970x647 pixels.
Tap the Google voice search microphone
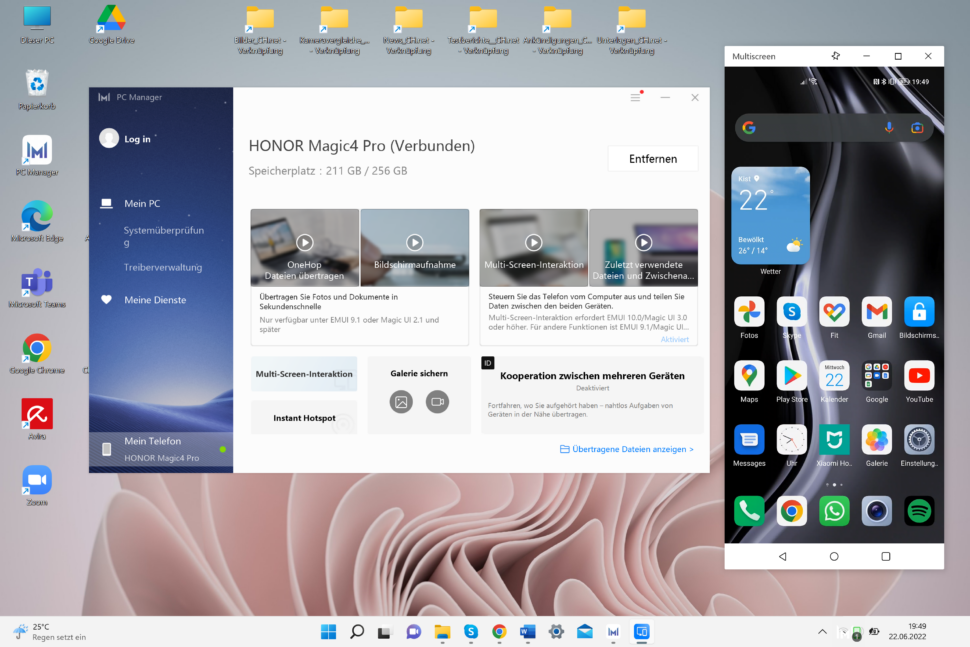tap(889, 128)
